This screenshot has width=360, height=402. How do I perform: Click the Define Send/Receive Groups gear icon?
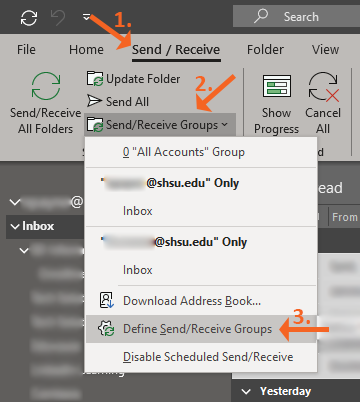106,328
